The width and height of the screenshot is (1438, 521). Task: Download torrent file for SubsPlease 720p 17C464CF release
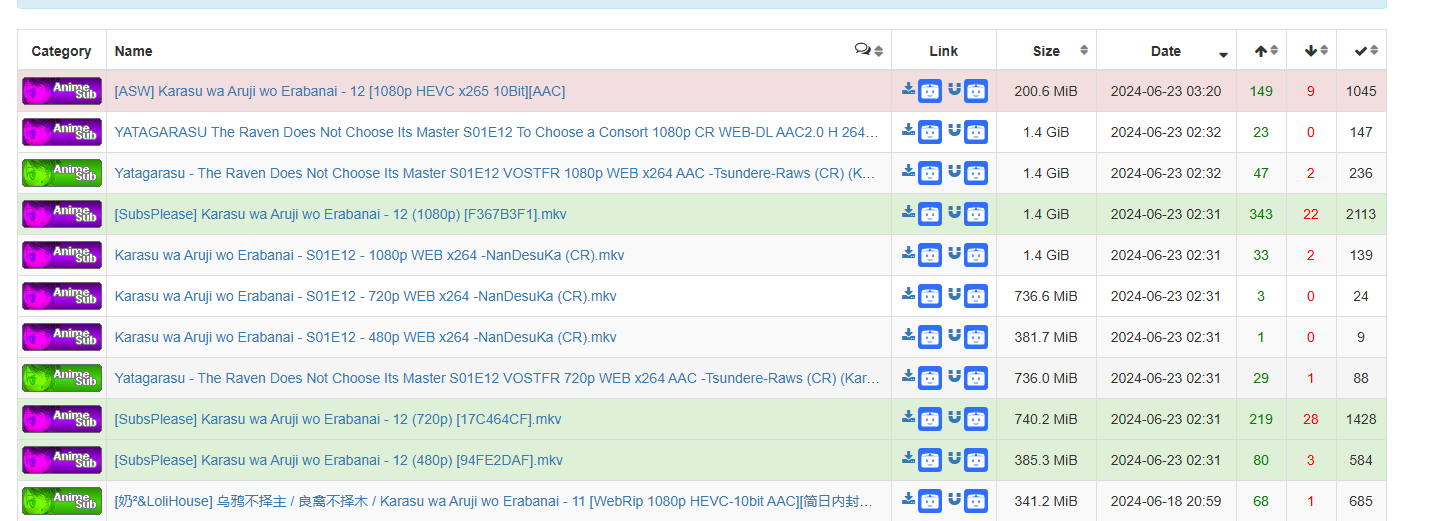pyautogui.click(x=908, y=417)
